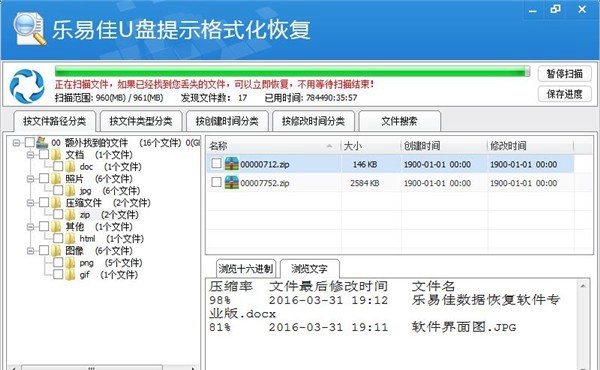Collapse the 图像 tree node
This screenshot has height=370, width=600.
[x=31, y=251]
